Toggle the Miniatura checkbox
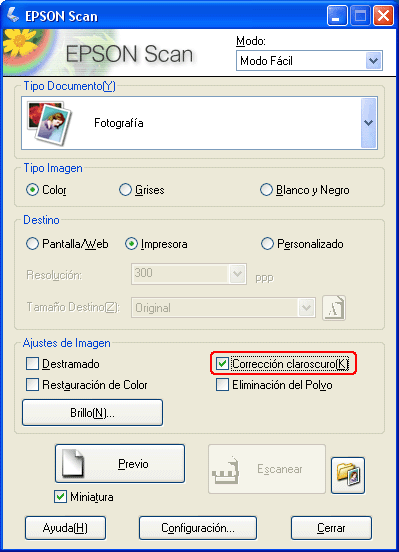 click(x=61, y=497)
